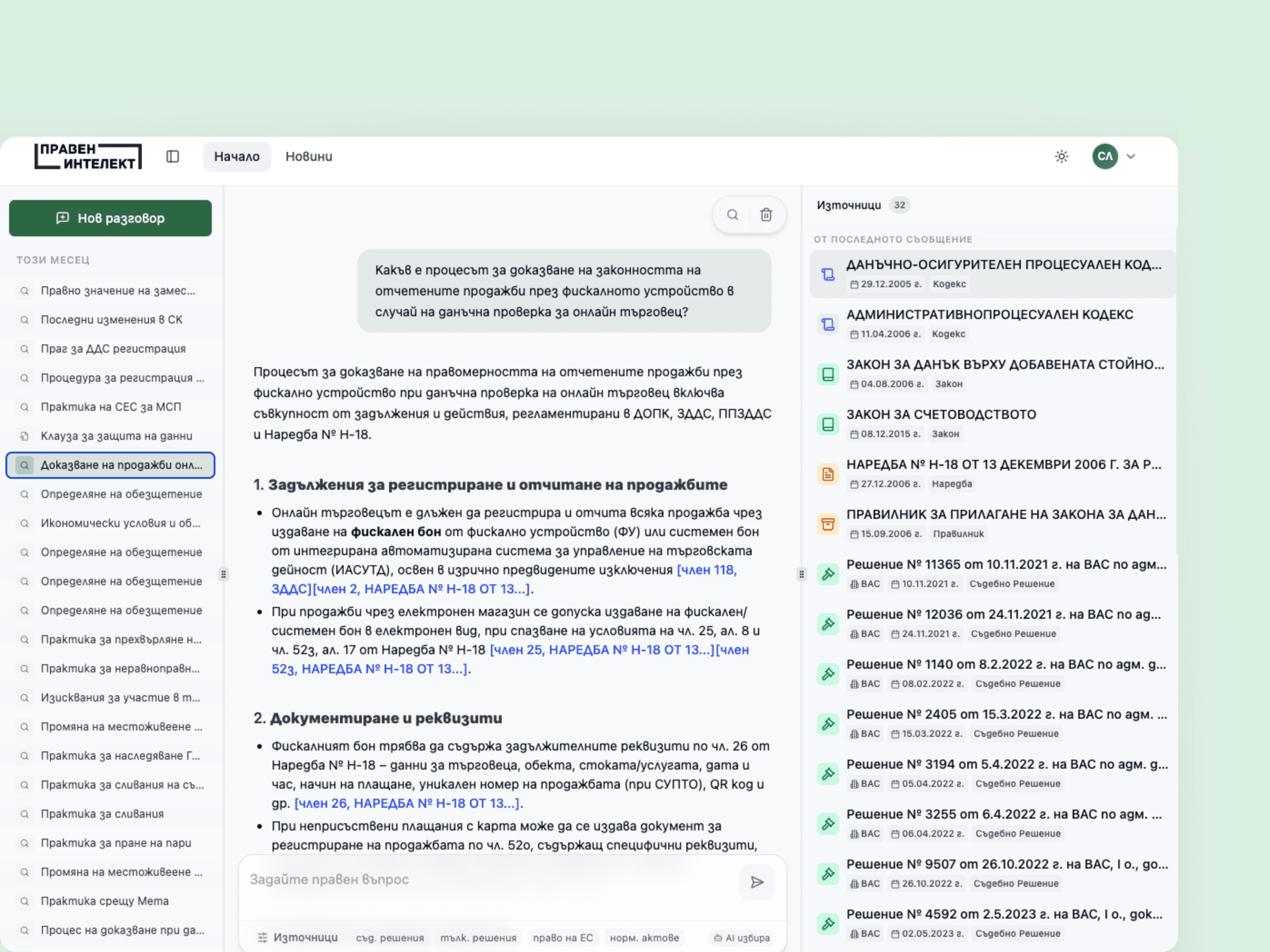Delete conversation with trash icon
The image size is (1270, 952).
click(x=766, y=215)
